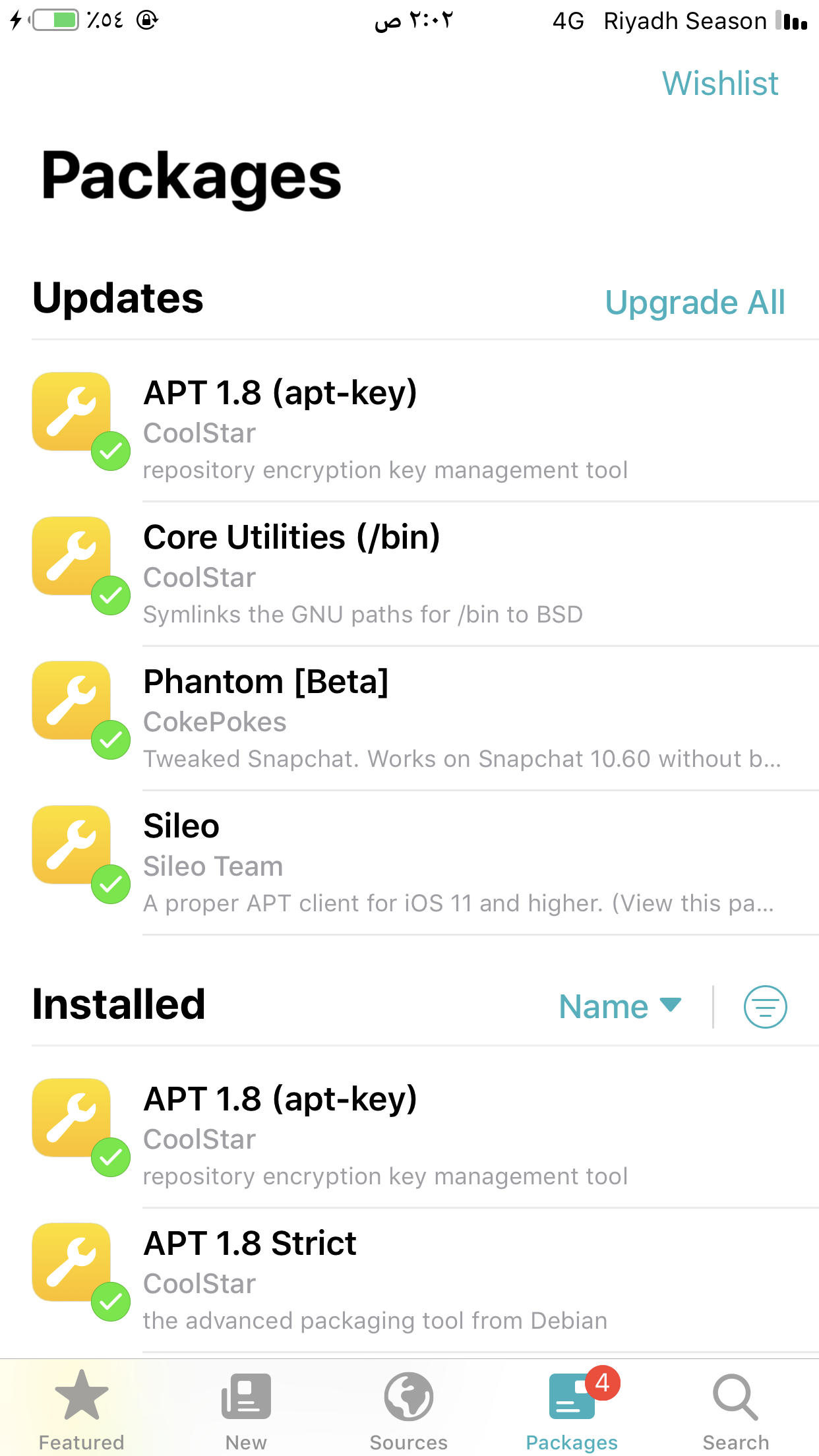Tap the Sileo package wrench icon
Viewport: 819px width, 1456px height.
[x=72, y=845]
